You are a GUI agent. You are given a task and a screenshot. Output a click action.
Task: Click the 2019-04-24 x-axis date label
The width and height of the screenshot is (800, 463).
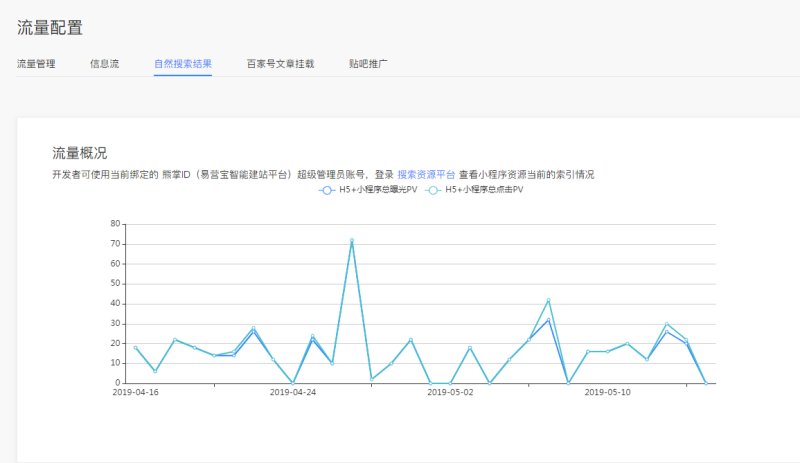point(292,393)
